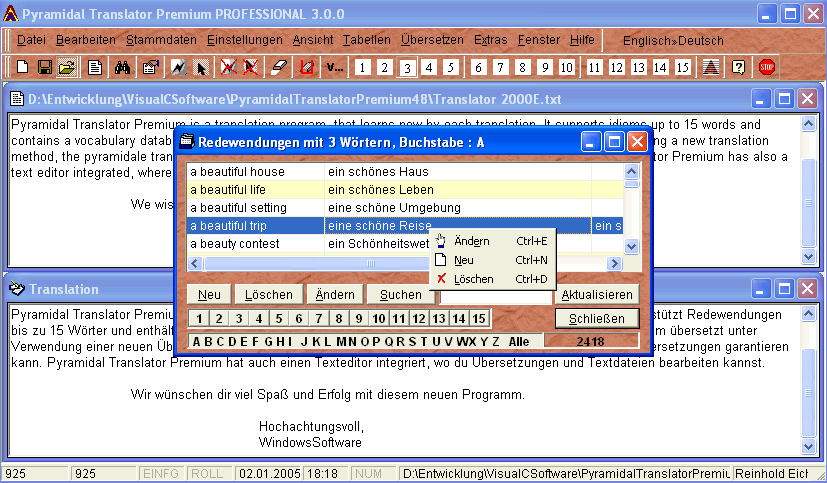The image size is (827, 483).
Task: Click the lightning bolt translate icon
Action: click(x=178, y=67)
